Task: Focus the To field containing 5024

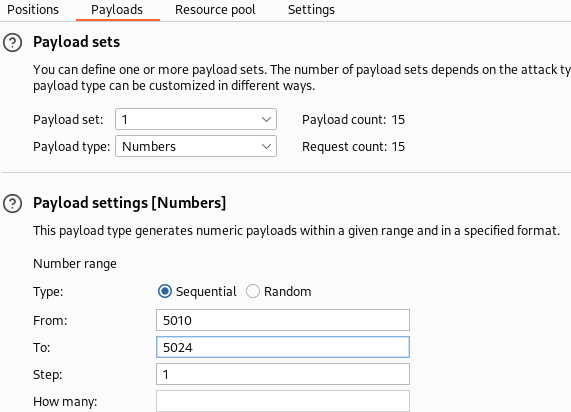Action: [x=283, y=347]
